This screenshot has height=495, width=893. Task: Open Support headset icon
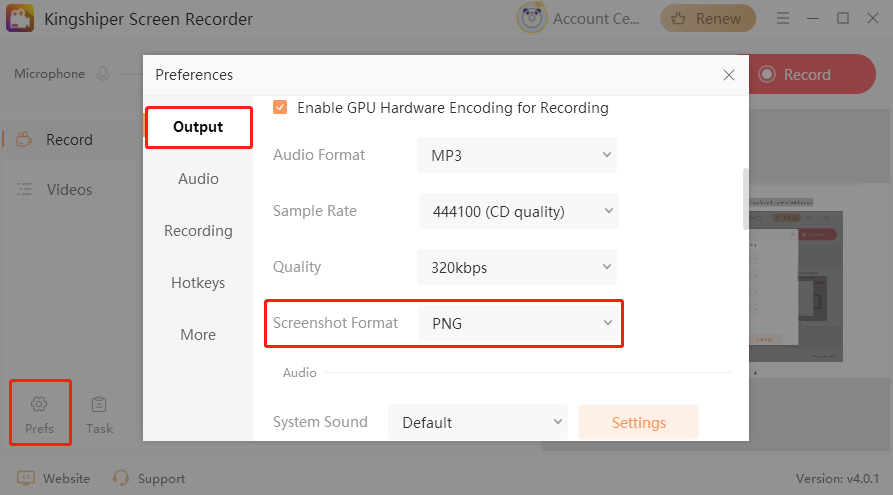[x=120, y=478]
